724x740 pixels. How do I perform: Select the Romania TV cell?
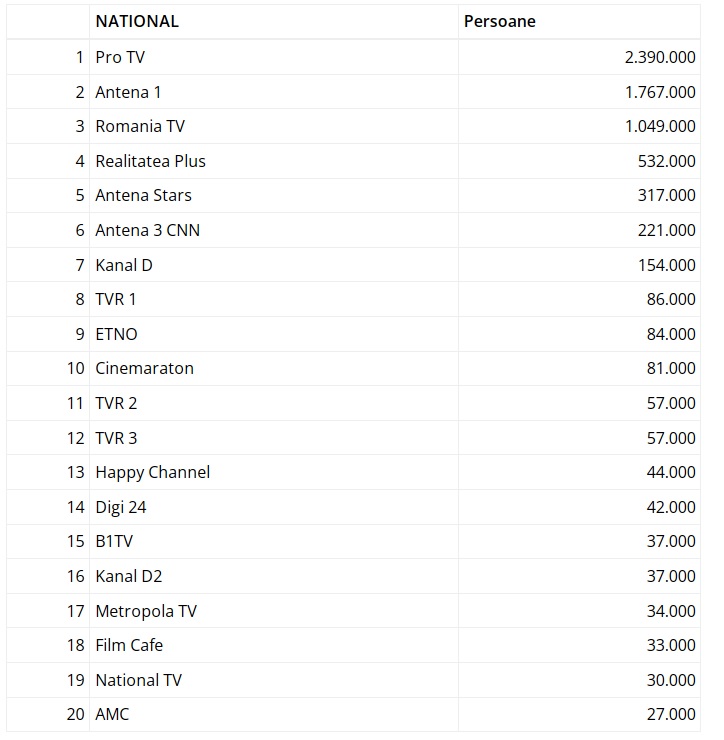(x=140, y=126)
